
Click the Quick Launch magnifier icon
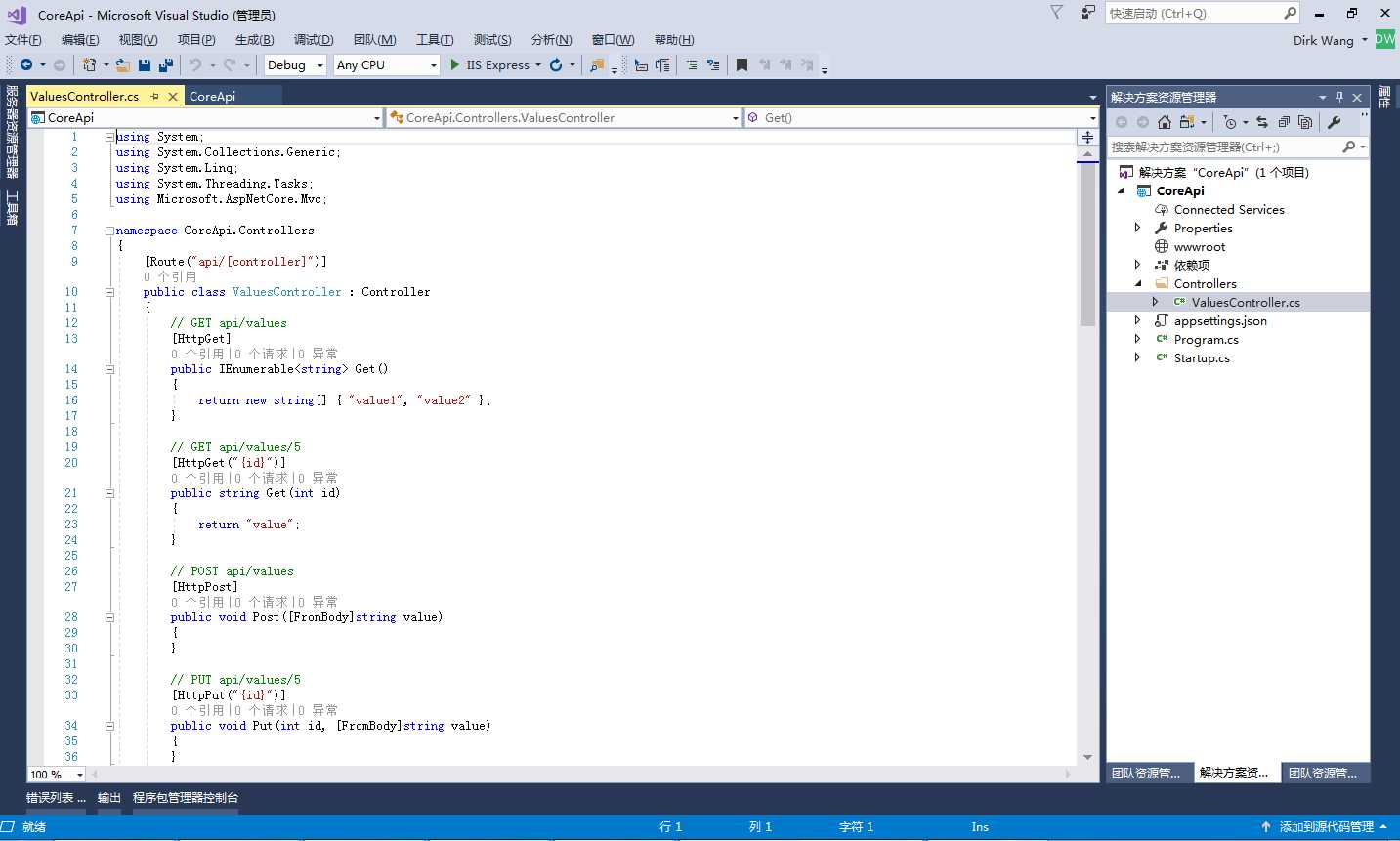(x=1290, y=13)
